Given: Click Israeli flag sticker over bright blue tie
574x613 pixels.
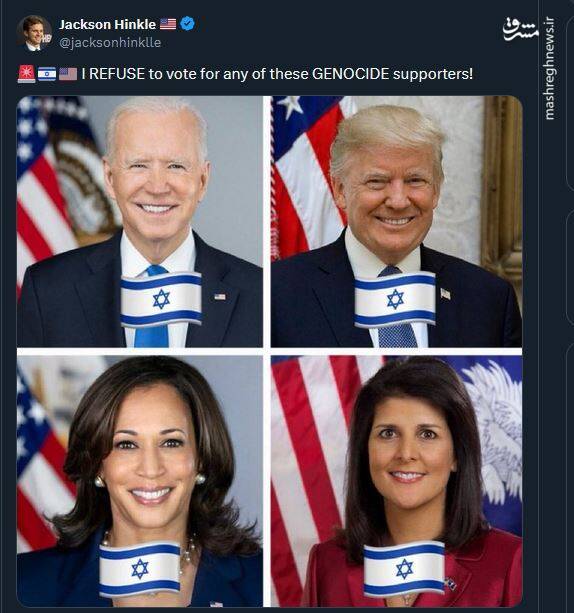Looking at the screenshot, I should coord(161,299).
